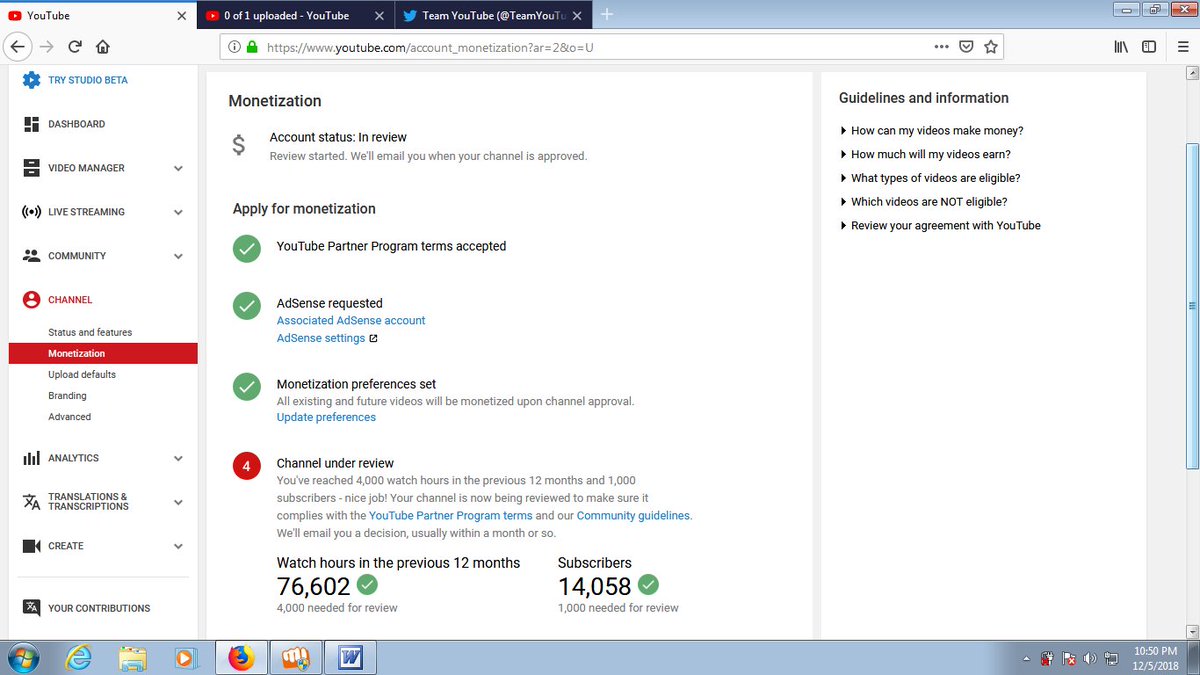
Task: Click the system tray volume icon
Action: click(1089, 659)
